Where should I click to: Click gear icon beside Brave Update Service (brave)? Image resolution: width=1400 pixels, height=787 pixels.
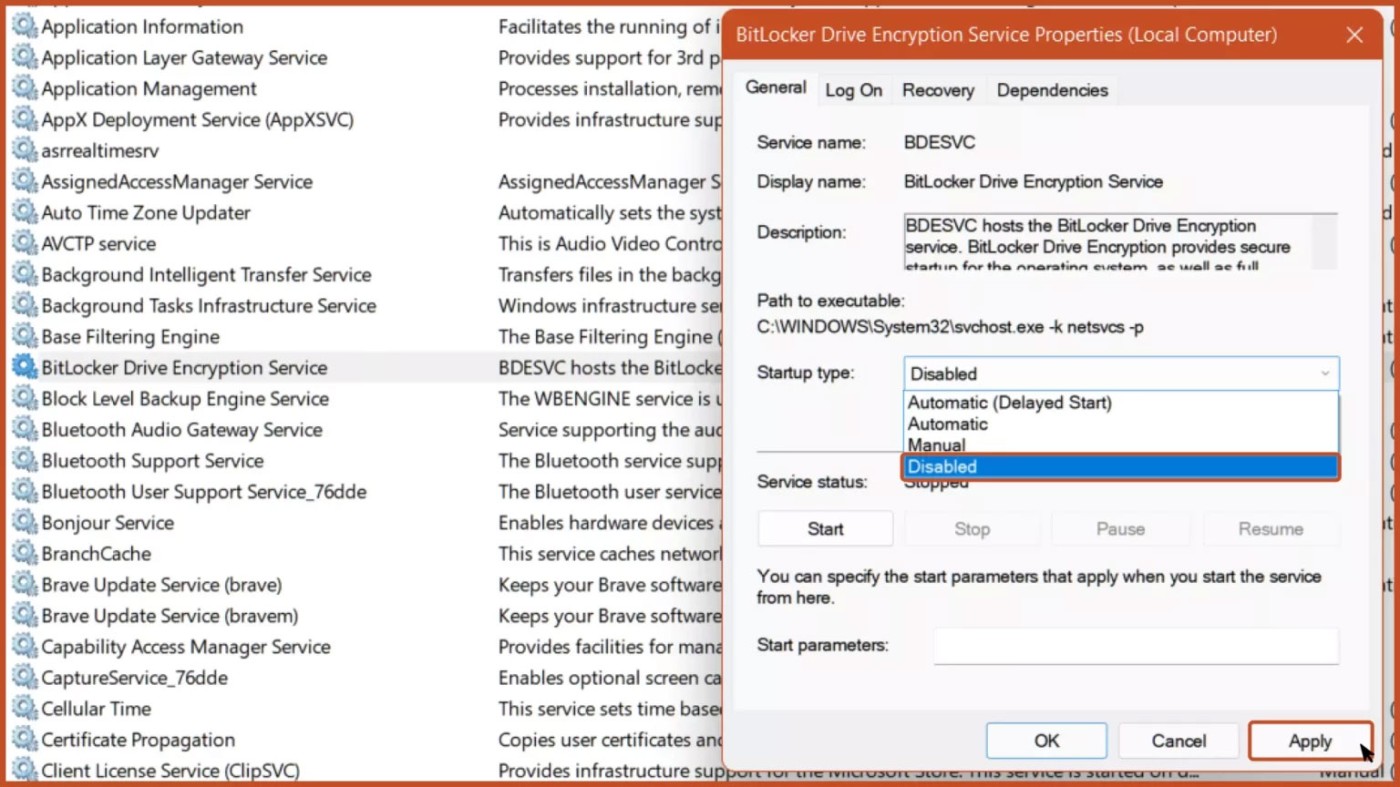[24, 584]
